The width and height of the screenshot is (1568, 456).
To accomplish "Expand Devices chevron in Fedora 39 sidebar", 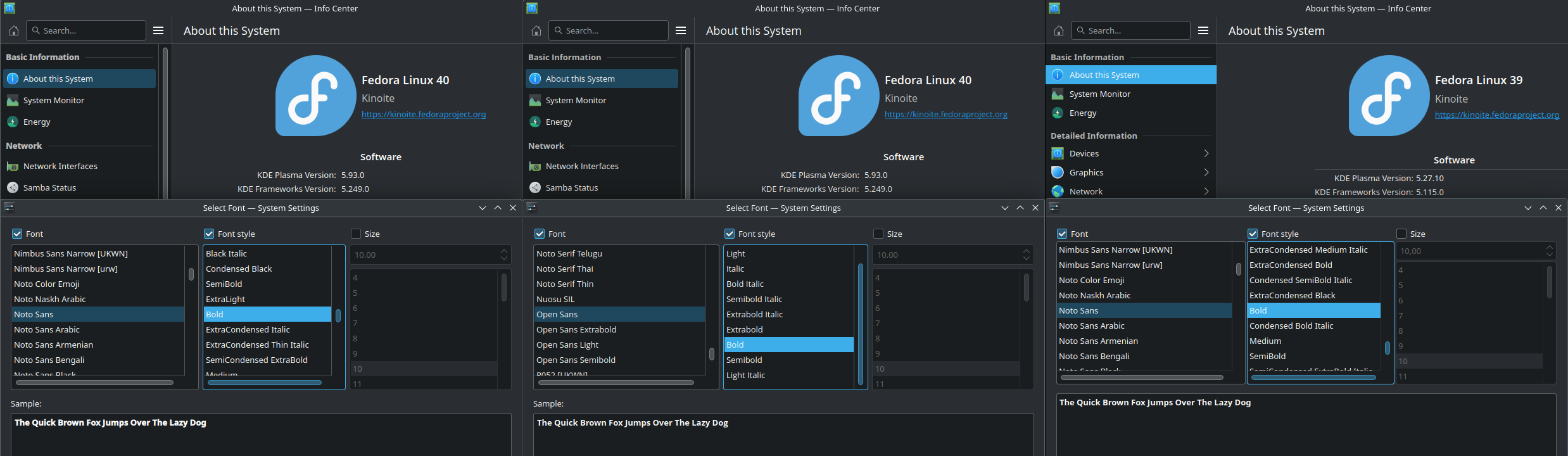I will point(1206,153).
